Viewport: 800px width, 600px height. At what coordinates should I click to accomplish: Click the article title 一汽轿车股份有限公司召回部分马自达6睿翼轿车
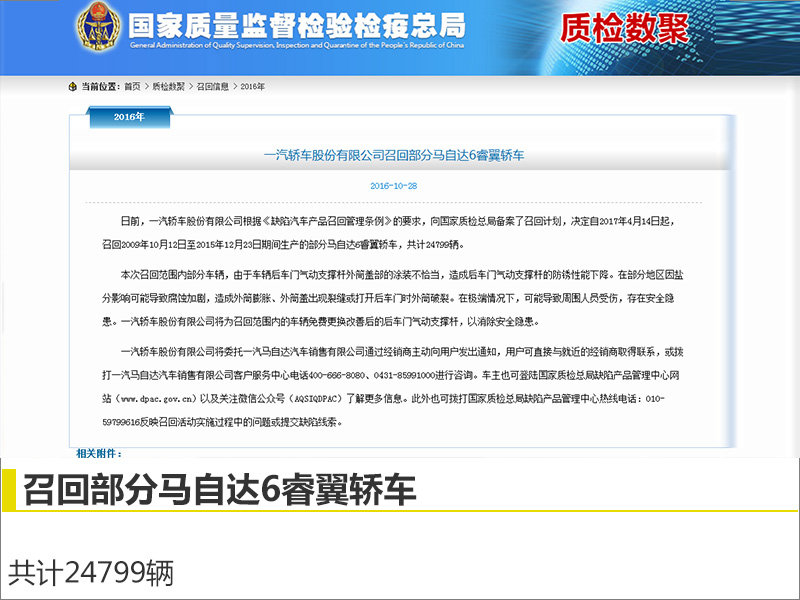click(x=394, y=156)
